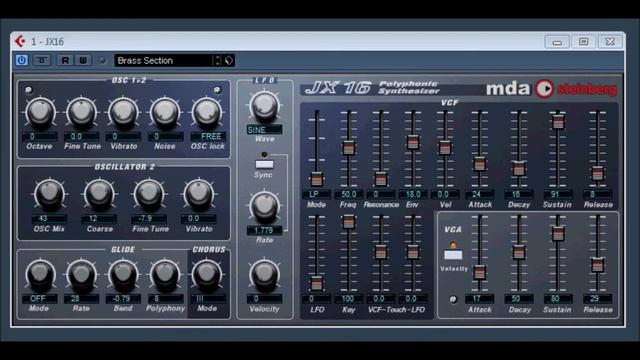
Task: Click the R read automation button
Action: pos(65,60)
